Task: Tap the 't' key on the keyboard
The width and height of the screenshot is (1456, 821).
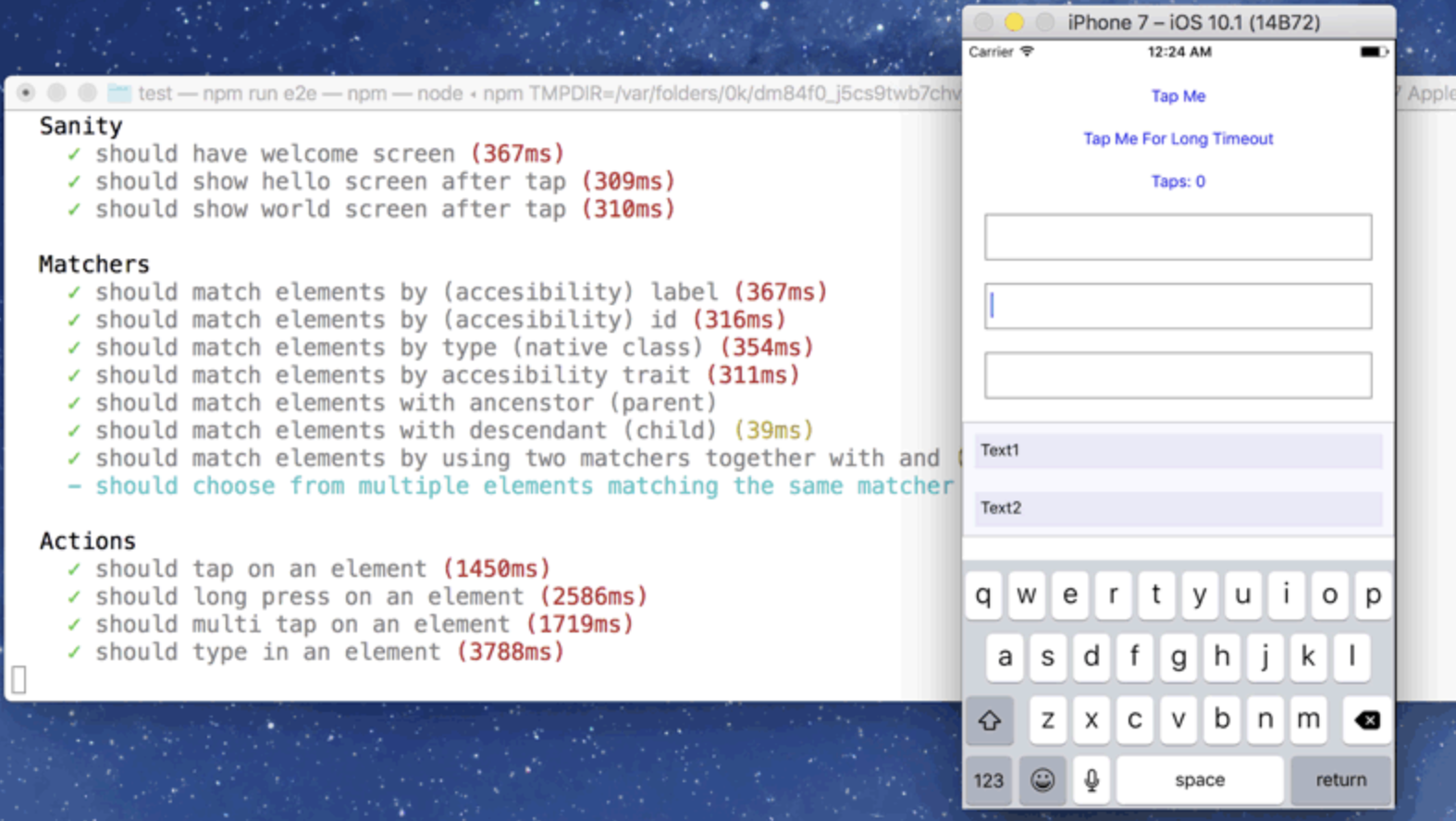Action: pyautogui.click(x=1156, y=595)
